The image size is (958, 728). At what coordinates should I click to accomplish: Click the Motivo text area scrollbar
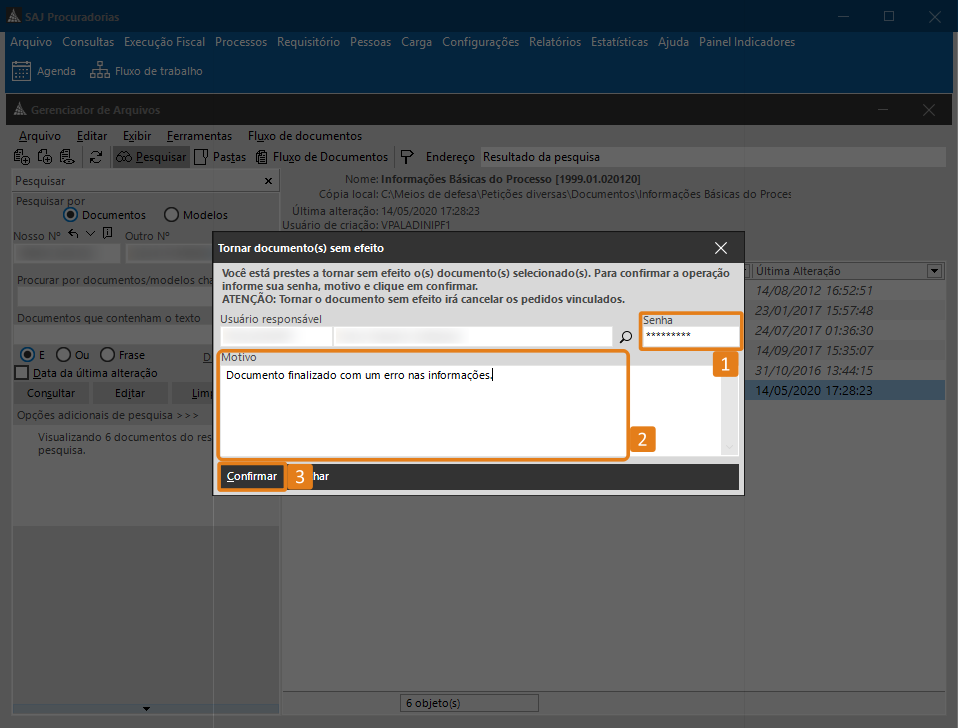[x=729, y=405]
